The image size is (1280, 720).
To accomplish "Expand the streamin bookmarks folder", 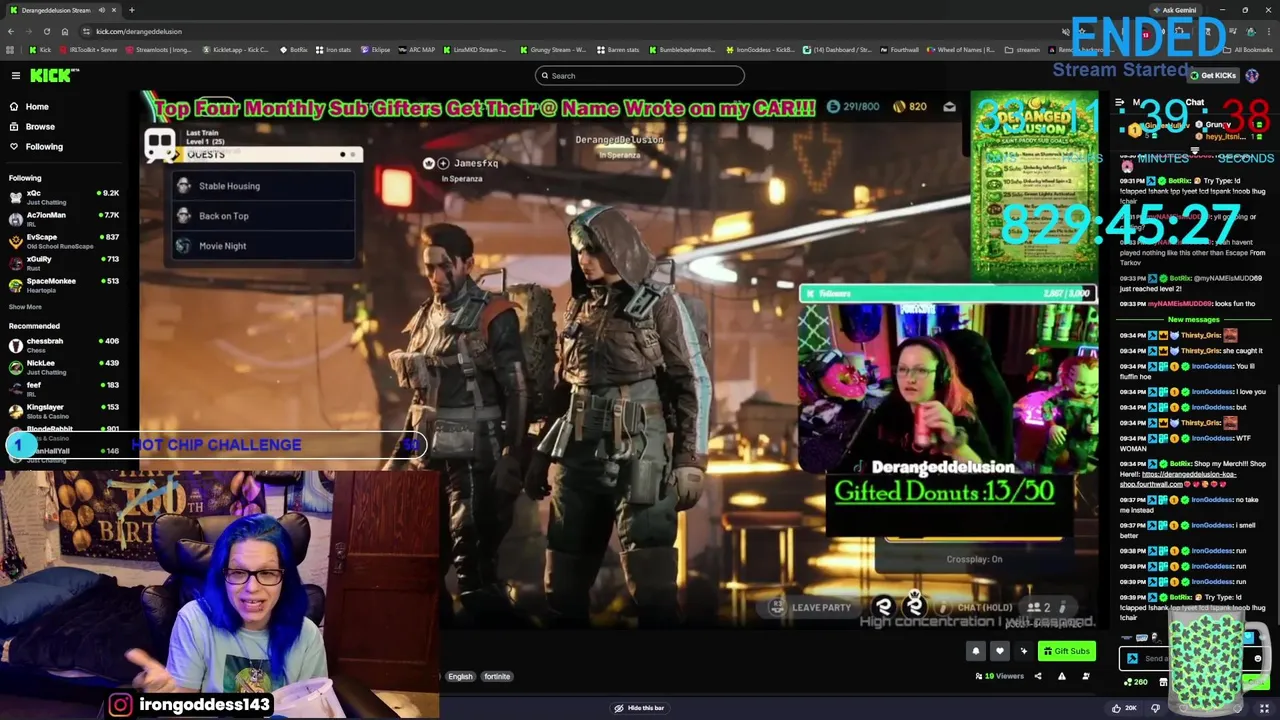I will coord(1023,49).
